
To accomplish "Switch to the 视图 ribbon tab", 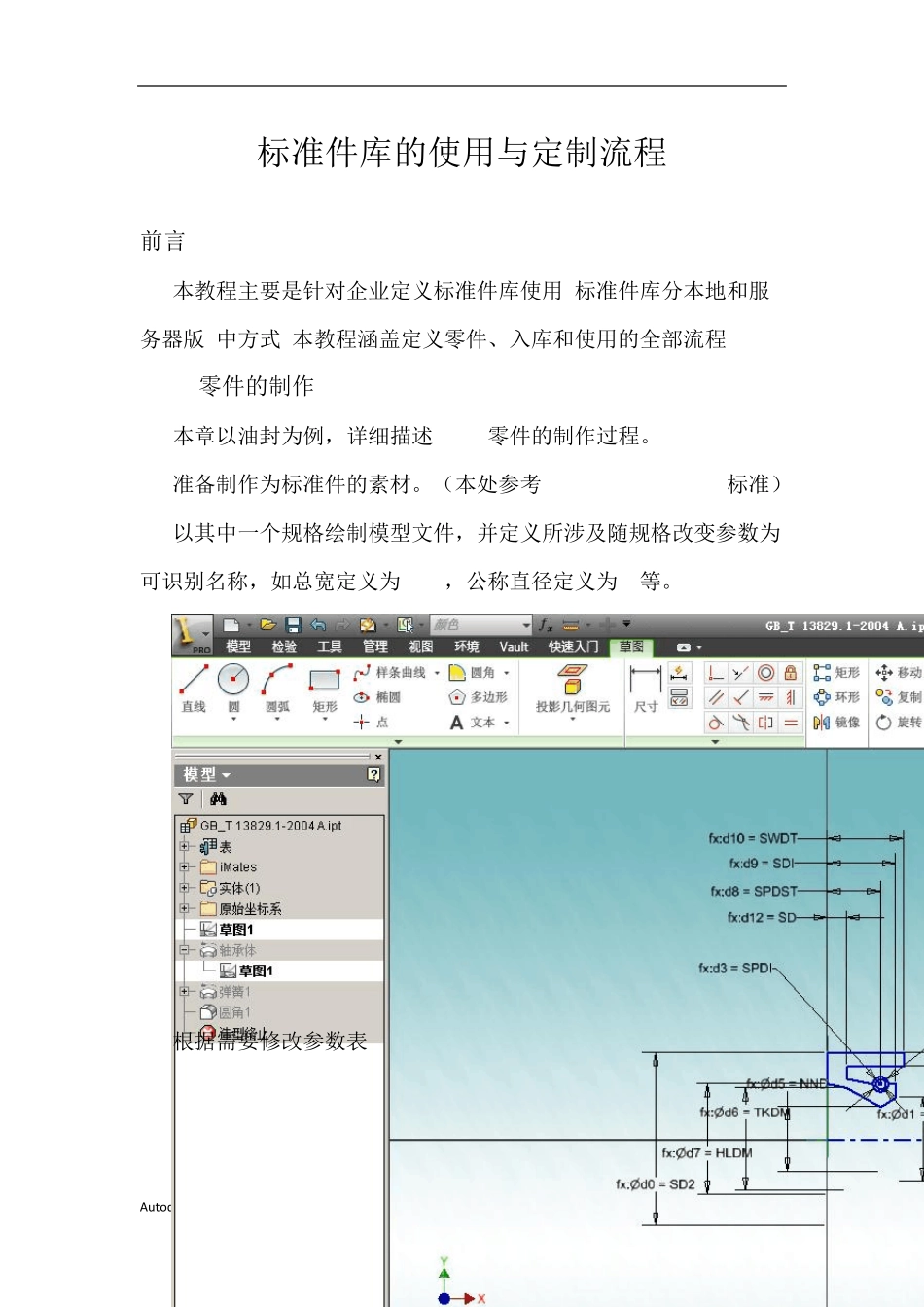I will [421, 647].
